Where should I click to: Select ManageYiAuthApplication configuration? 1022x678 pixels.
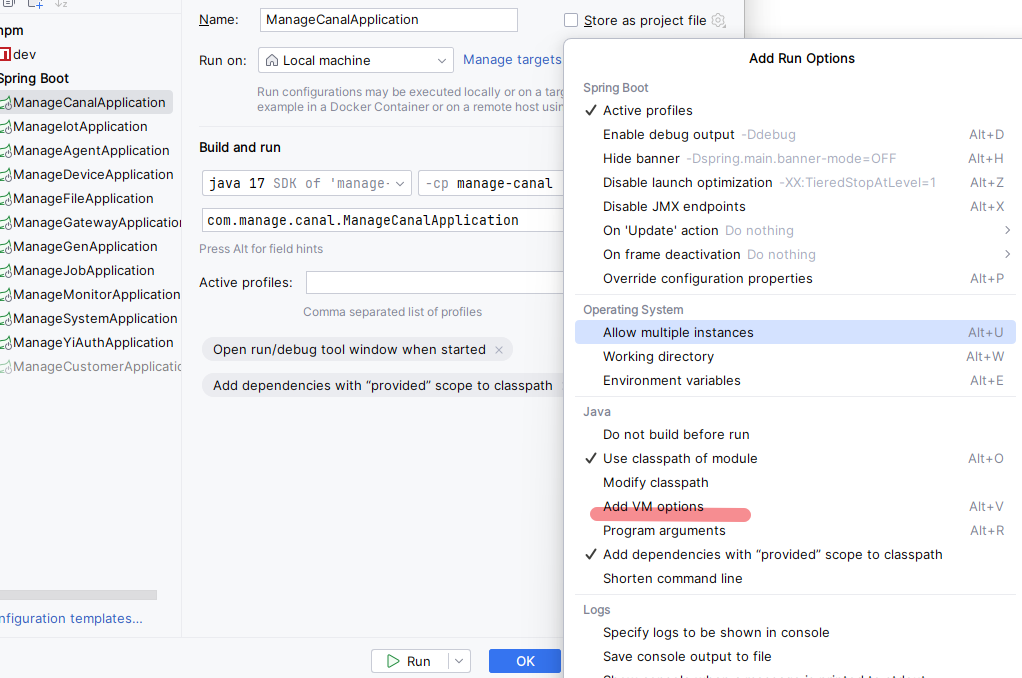point(88,343)
